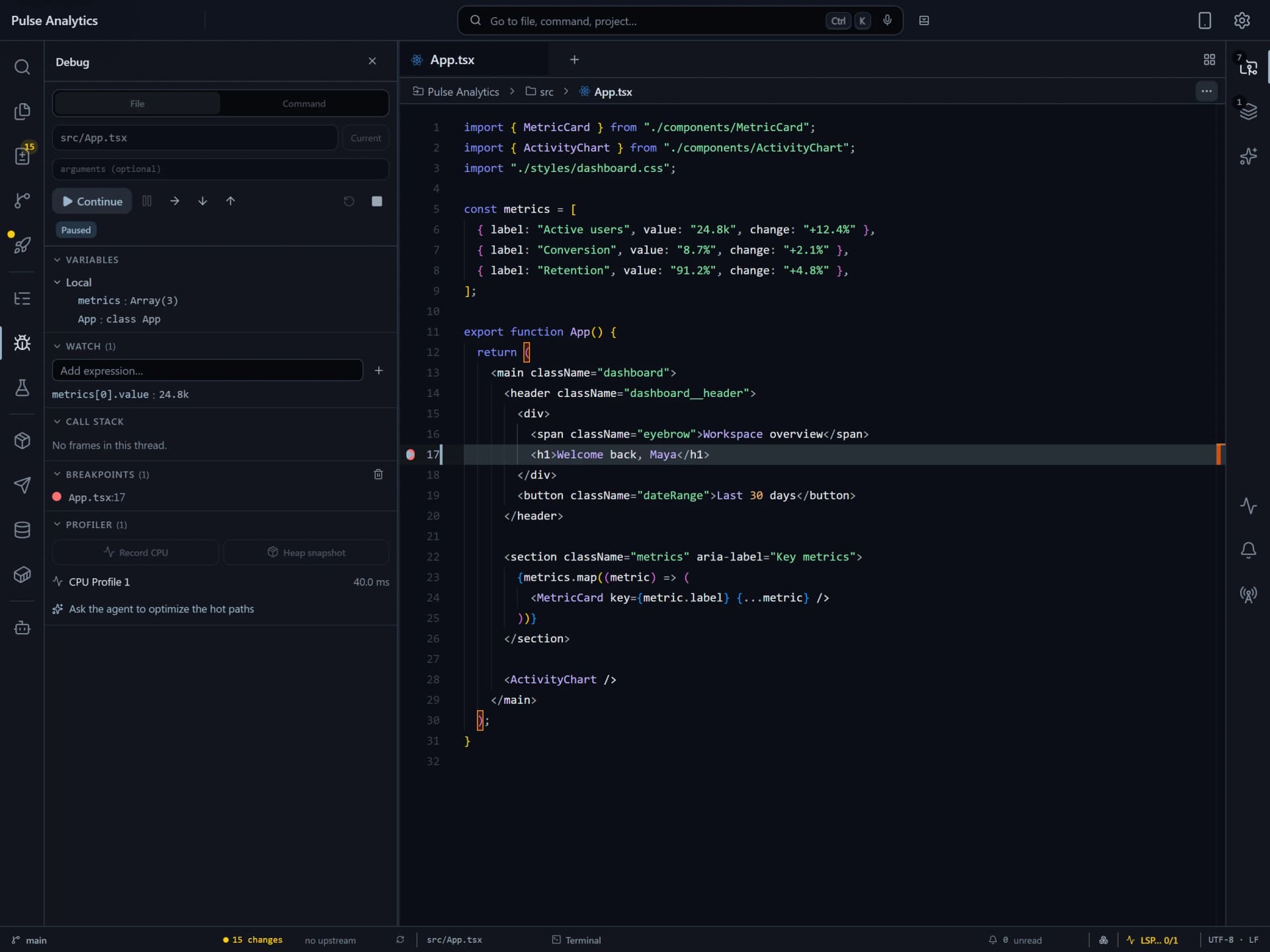Focus the Go to file search bar
Viewport: 1270px width, 952px height.
tap(680, 21)
